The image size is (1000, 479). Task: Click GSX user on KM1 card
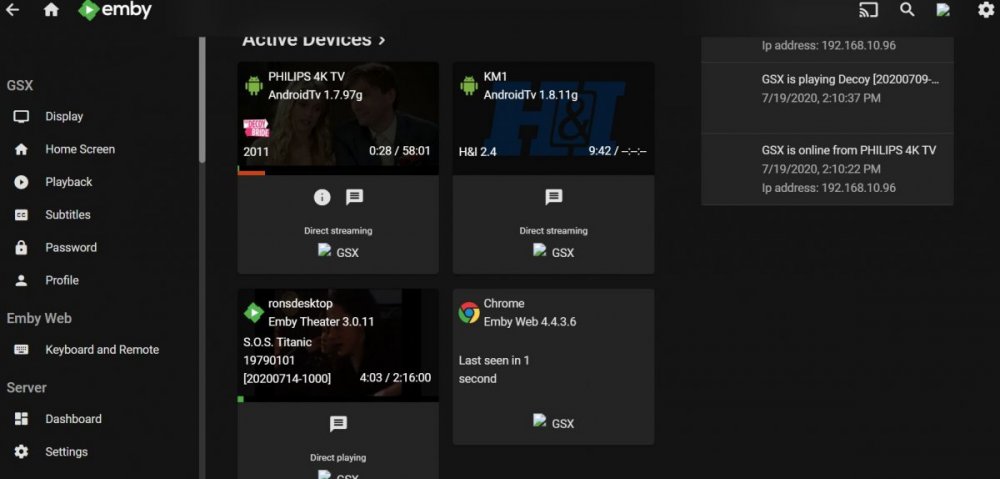tap(554, 252)
